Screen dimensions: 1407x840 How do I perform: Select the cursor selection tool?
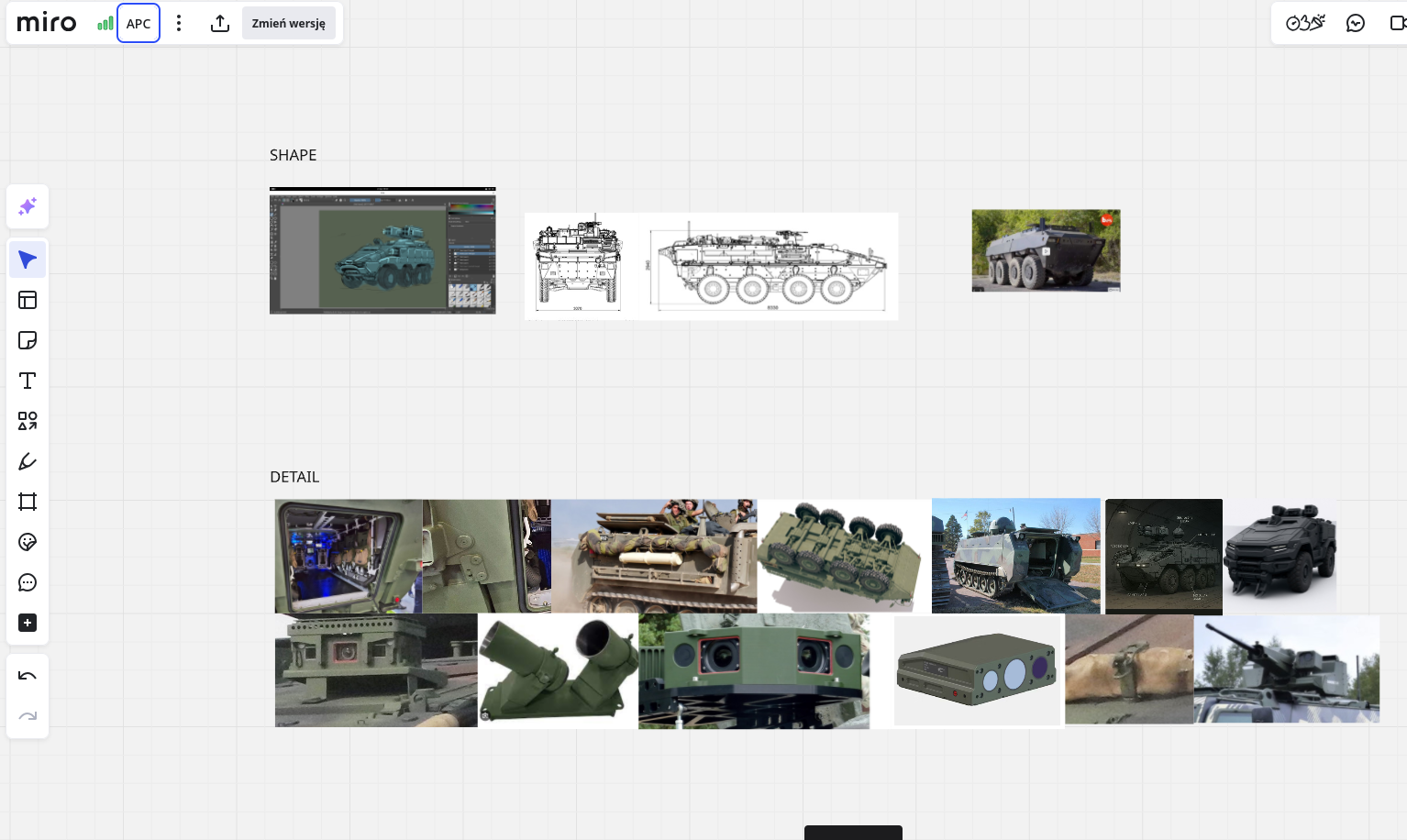coord(28,260)
